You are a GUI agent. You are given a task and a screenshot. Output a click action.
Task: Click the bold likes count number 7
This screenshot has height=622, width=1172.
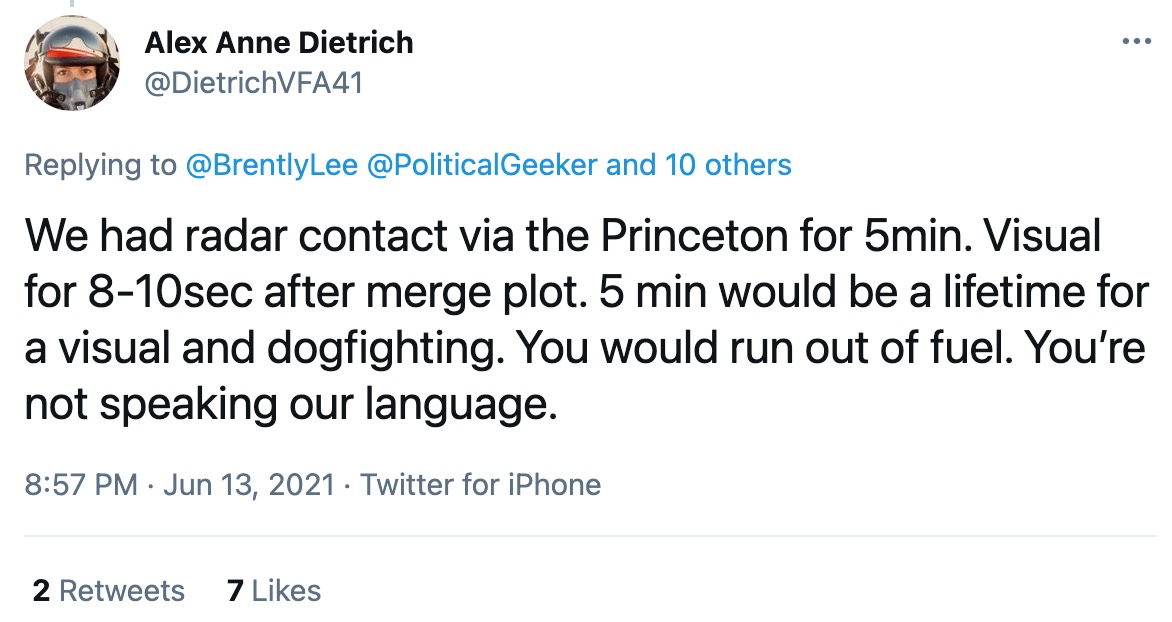tap(235, 591)
